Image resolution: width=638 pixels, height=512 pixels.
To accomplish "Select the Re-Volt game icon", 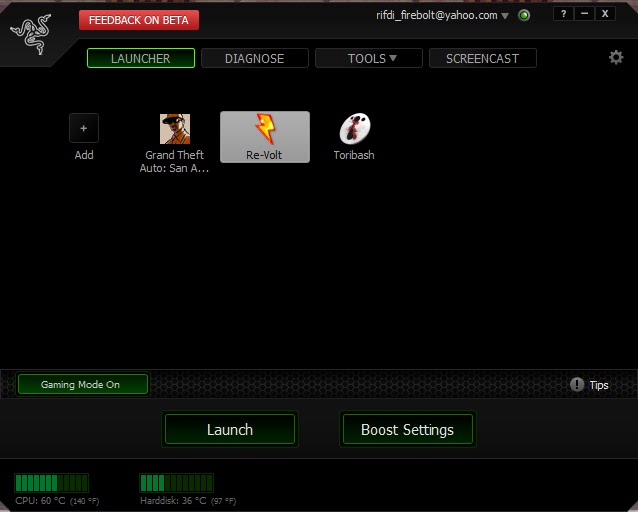I will (265, 137).
